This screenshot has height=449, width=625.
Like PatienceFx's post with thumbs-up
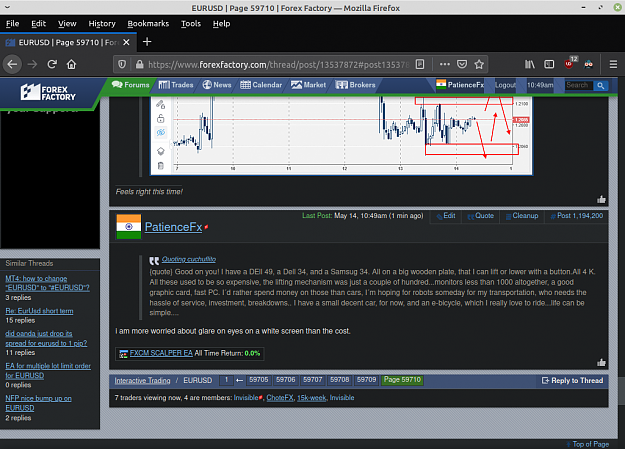click(601, 362)
